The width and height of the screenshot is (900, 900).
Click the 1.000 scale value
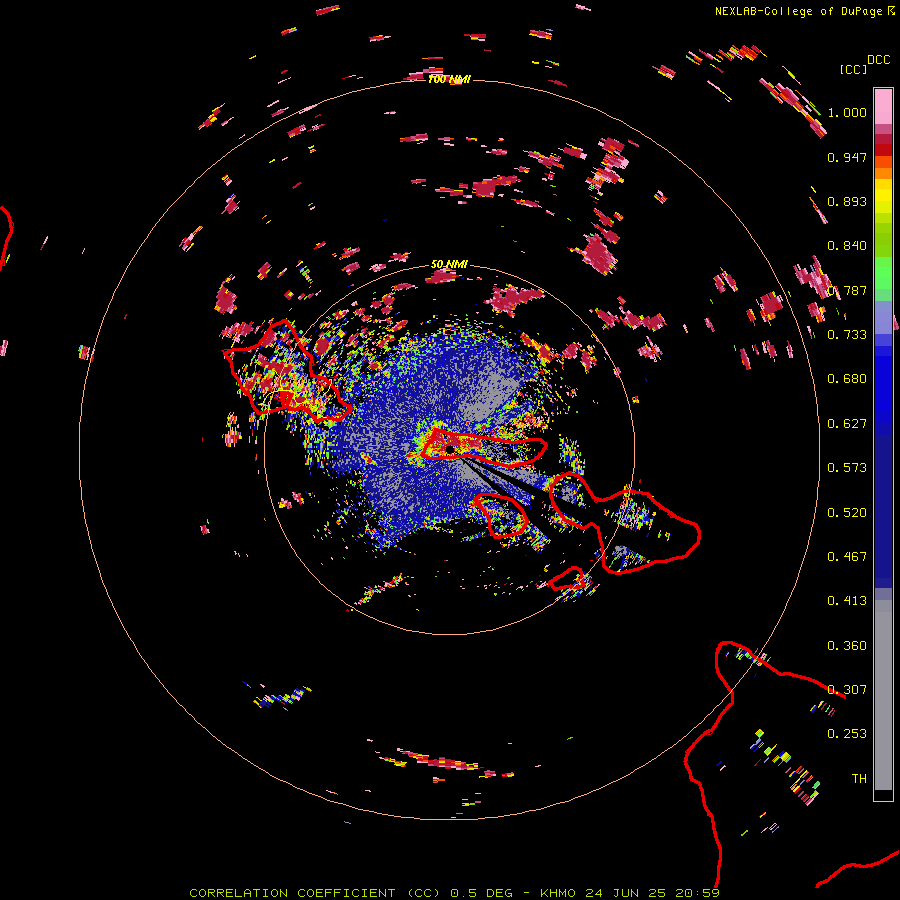[x=847, y=112]
